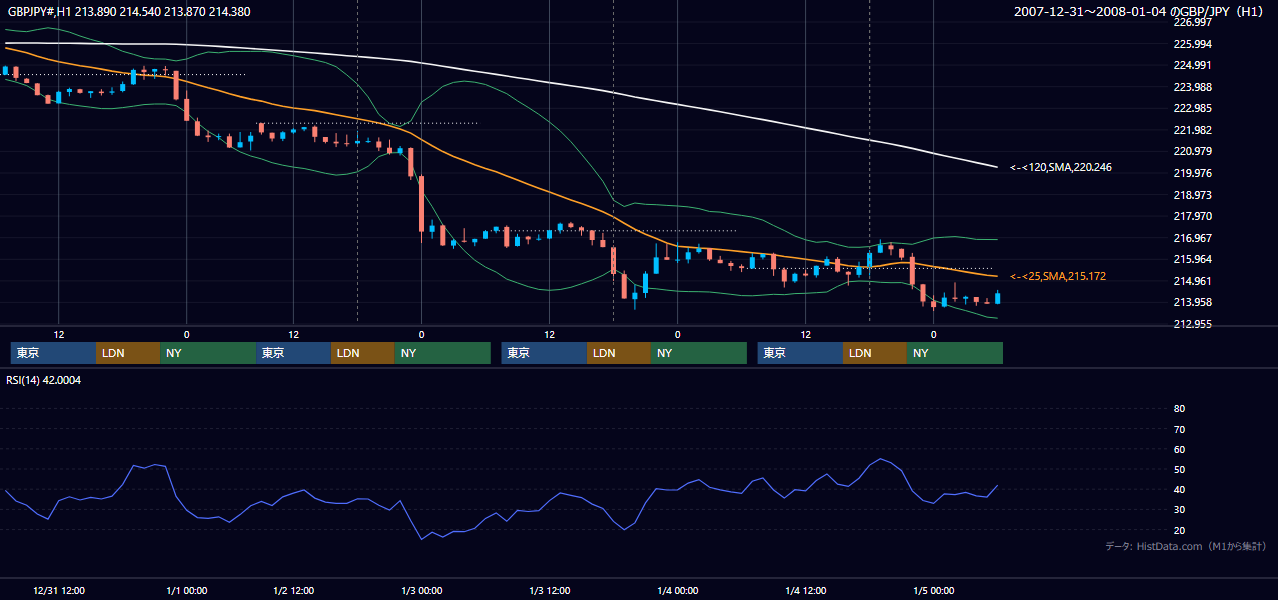Click RSI scale level 20

click(x=1179, y=530)
